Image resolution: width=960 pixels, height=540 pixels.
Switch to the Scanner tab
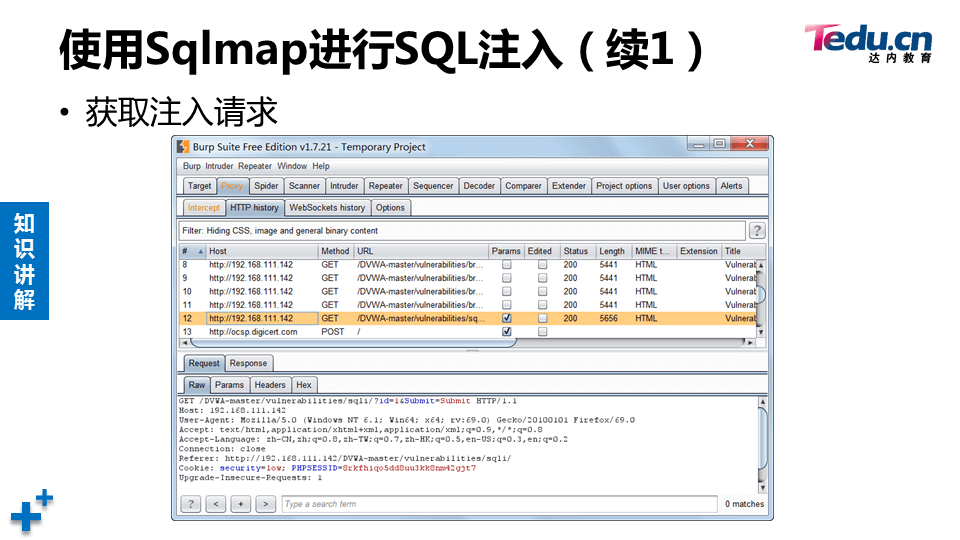(x=304, y=186)
